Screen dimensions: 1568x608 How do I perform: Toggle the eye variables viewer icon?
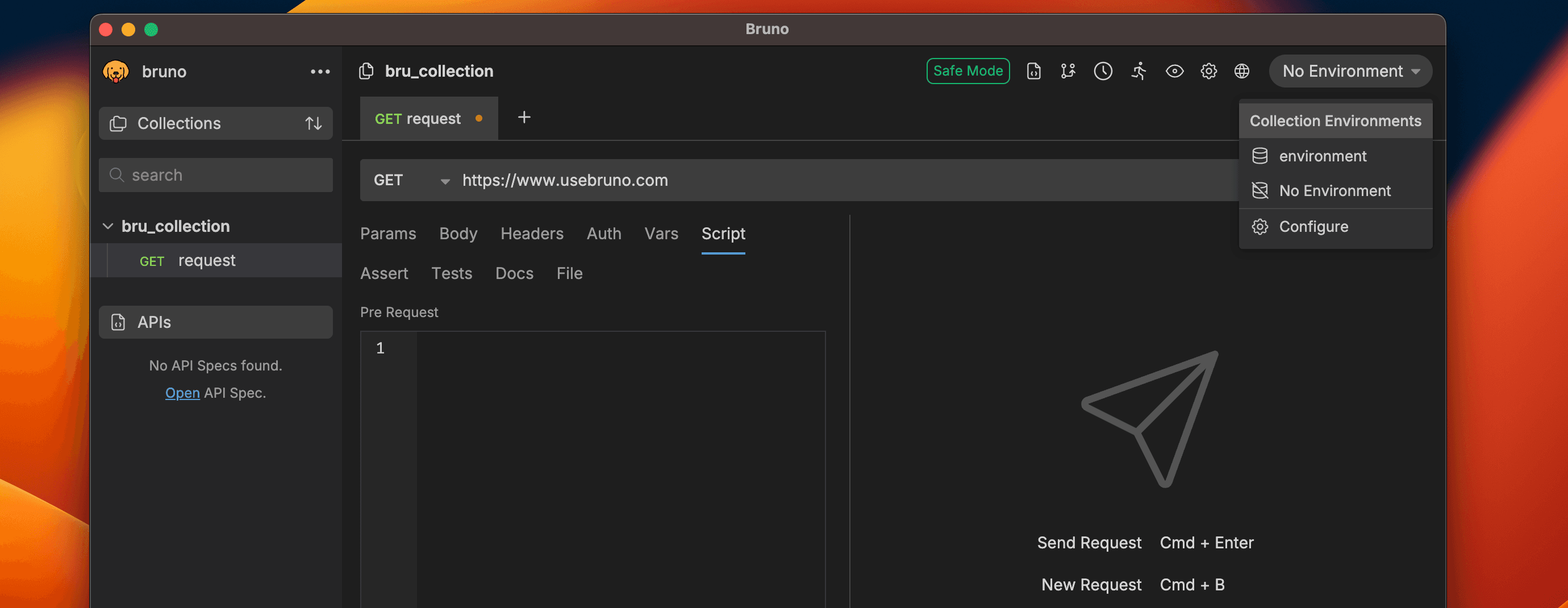[x=1174, y=71]
